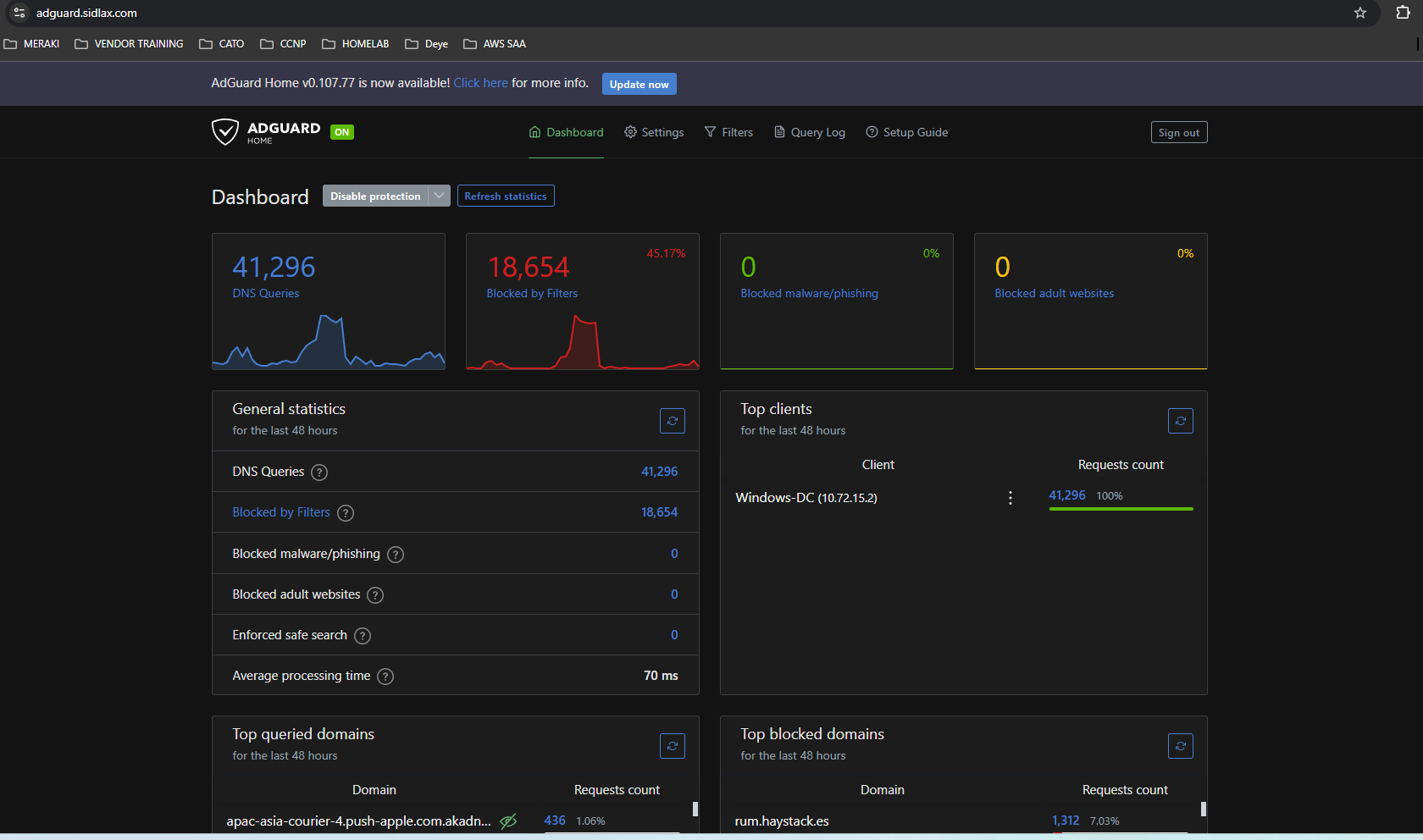This screenshot has height=840, width=1423.
Task: Click the DNS Queries blue graph
Action: tap(329, 342)
